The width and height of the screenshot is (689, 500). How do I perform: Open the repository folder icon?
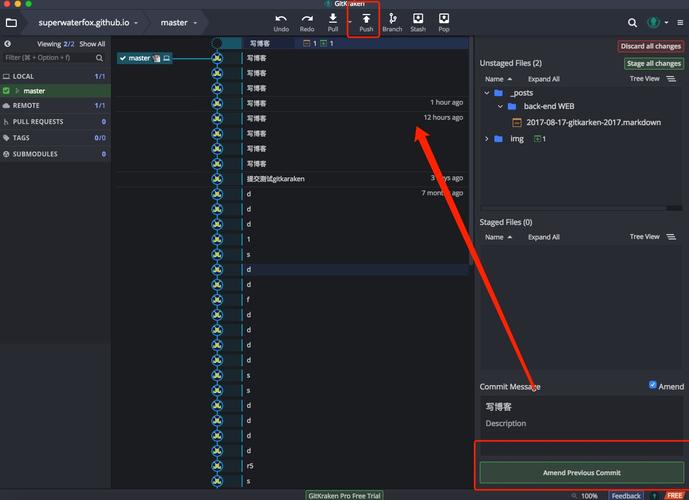(11, 22)
